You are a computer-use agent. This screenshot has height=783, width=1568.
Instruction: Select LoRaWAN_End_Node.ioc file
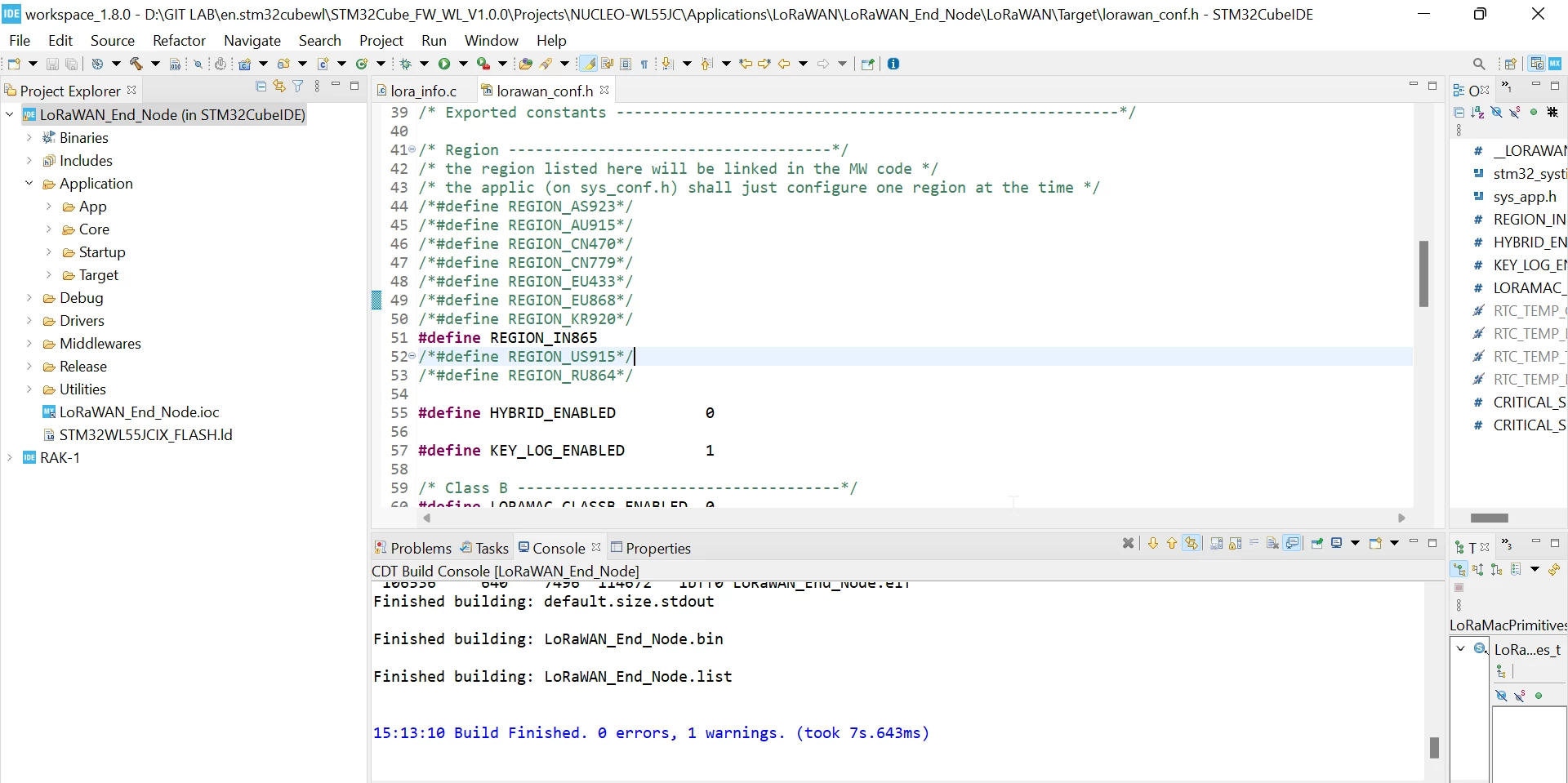click(x=131, y=412)
